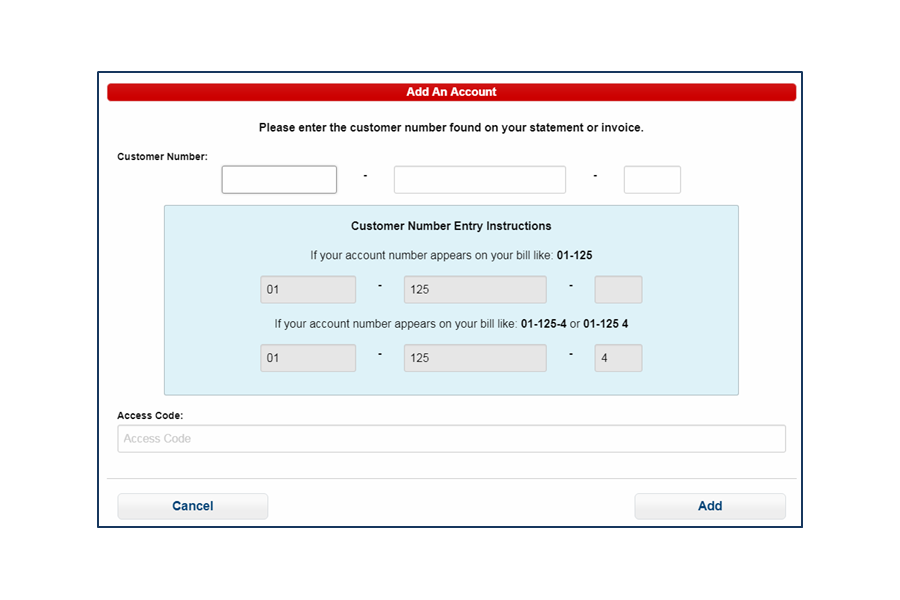The image size is (900, 600).
Task: Click the Add An Account red title bar
Action: (450, 91)
